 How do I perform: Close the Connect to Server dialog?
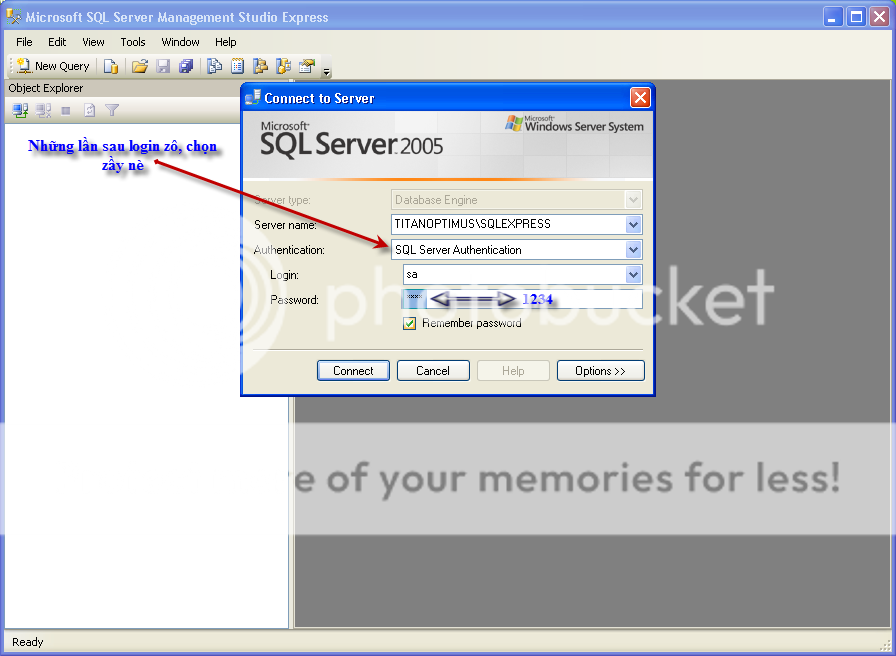click(x=640, y=98)
